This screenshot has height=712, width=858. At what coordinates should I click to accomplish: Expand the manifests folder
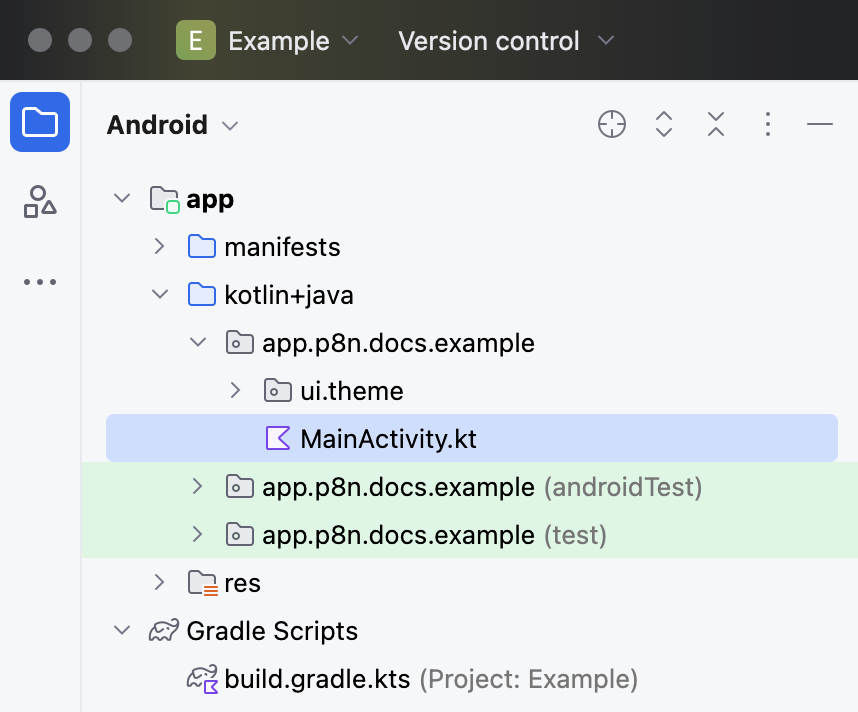(160, 247)
